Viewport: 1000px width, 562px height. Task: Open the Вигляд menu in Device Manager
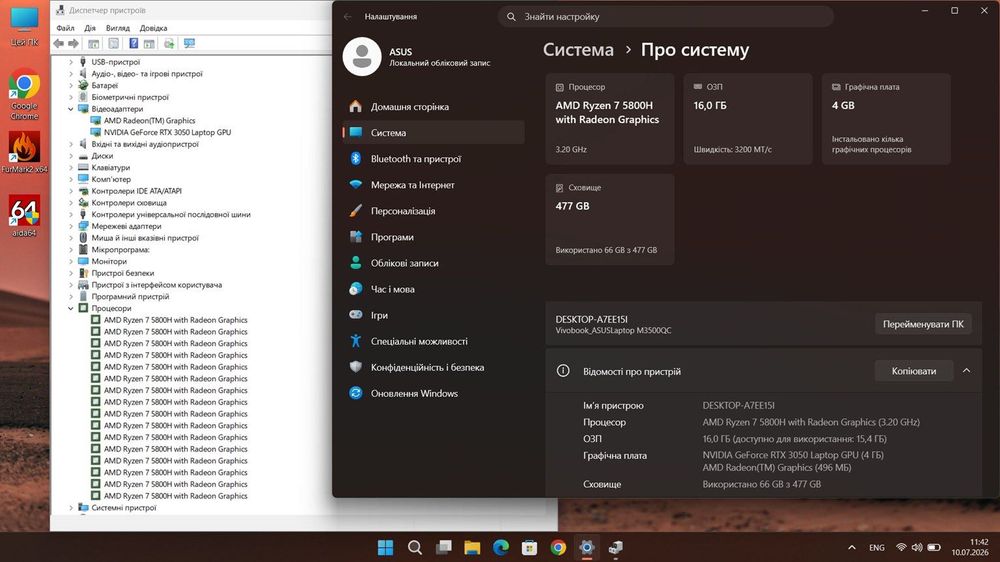(117, 28)
